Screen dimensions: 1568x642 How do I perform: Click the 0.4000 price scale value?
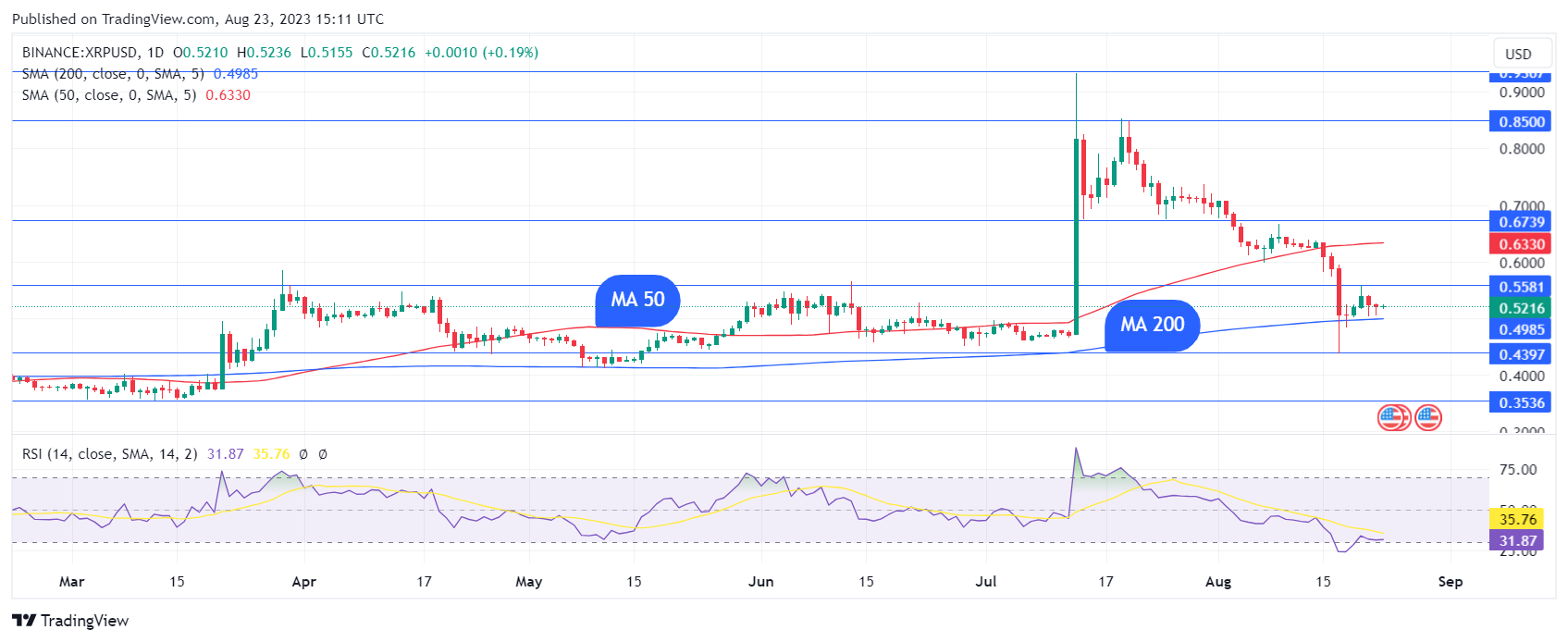pos(1522,377)
